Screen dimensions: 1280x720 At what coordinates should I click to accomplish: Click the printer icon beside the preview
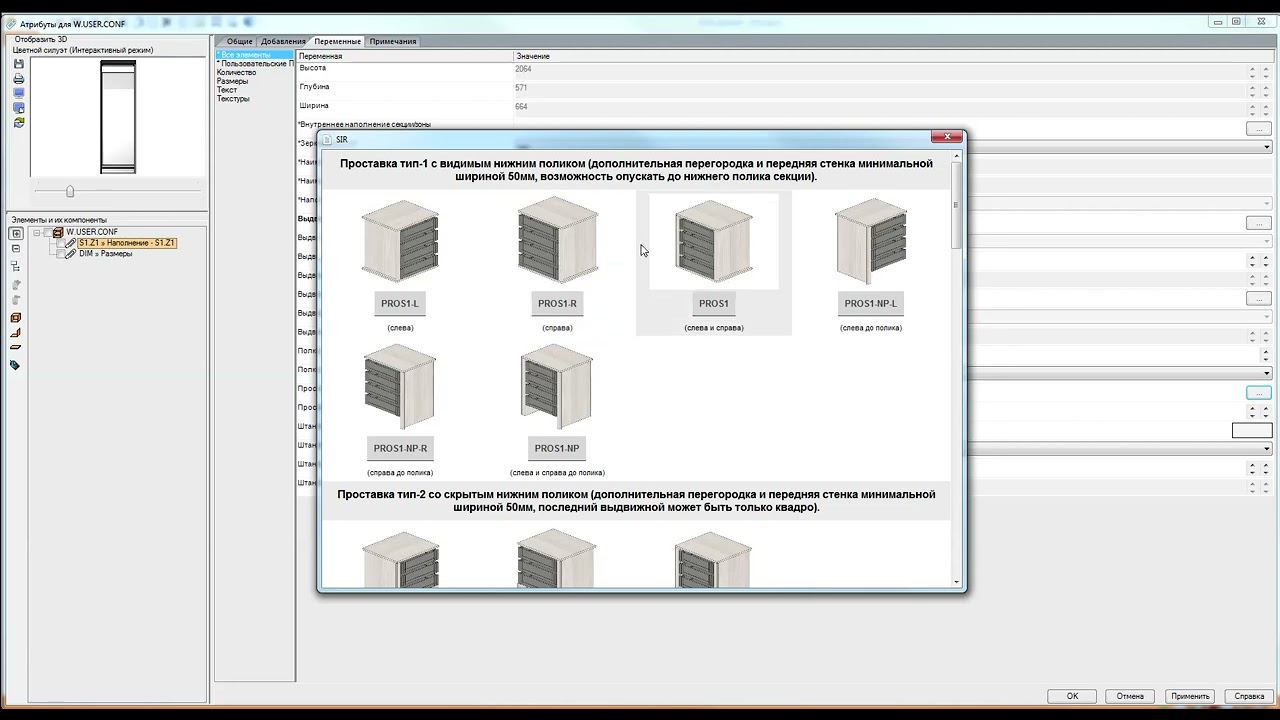19,78
